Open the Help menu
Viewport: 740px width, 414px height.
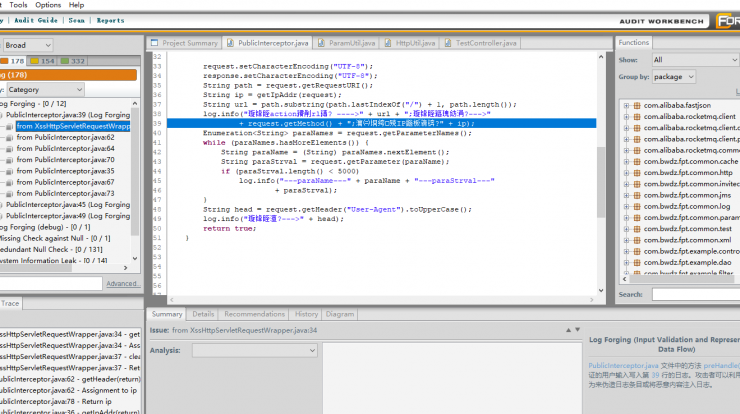click(x=76, y=5)
